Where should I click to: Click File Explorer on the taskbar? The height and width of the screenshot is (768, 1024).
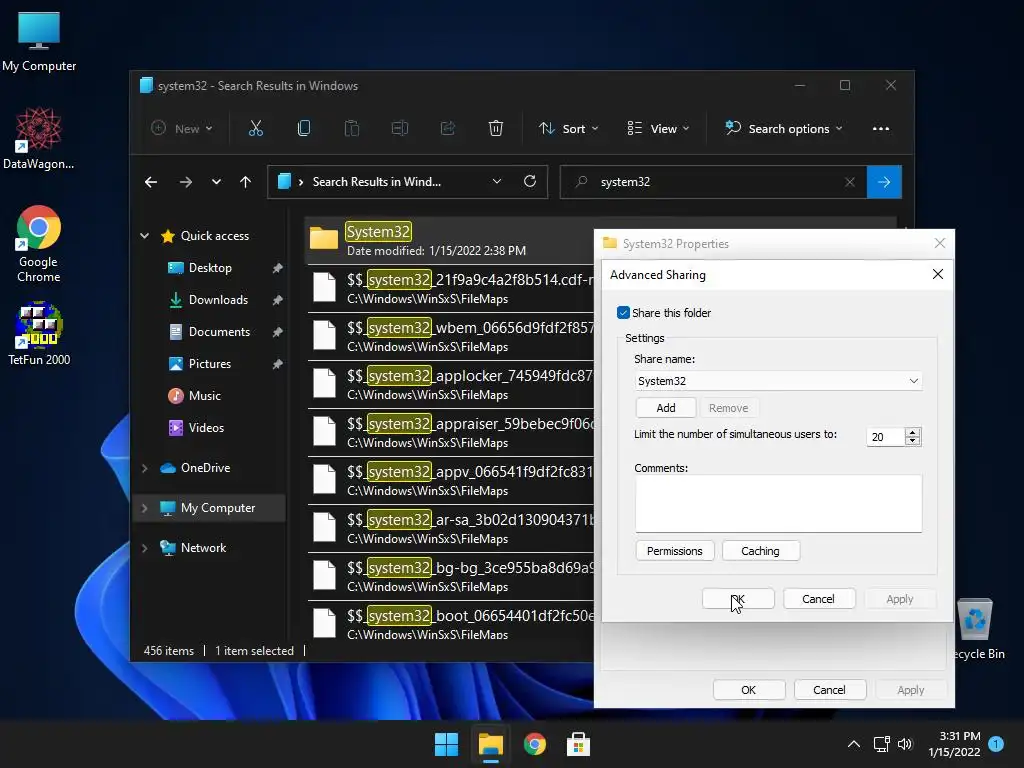[490, 744]
